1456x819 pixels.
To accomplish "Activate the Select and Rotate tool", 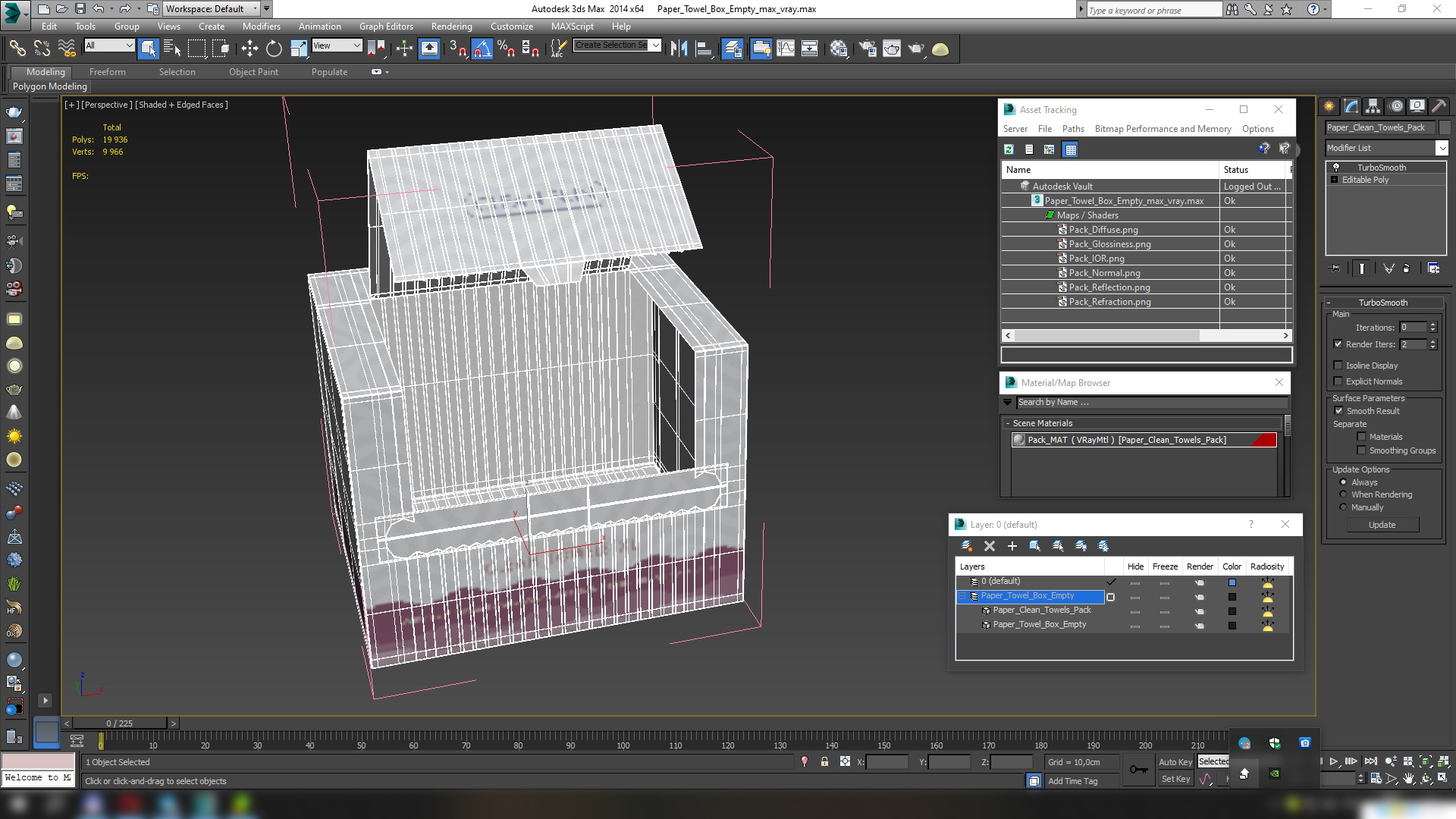I will point(274,49).
